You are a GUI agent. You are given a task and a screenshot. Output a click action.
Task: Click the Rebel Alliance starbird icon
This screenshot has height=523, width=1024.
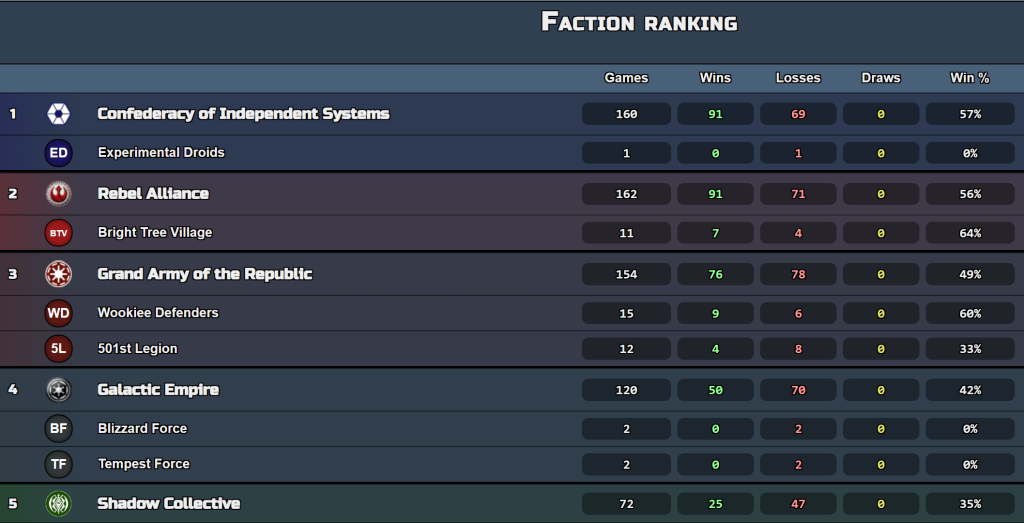tap(58, 193)
